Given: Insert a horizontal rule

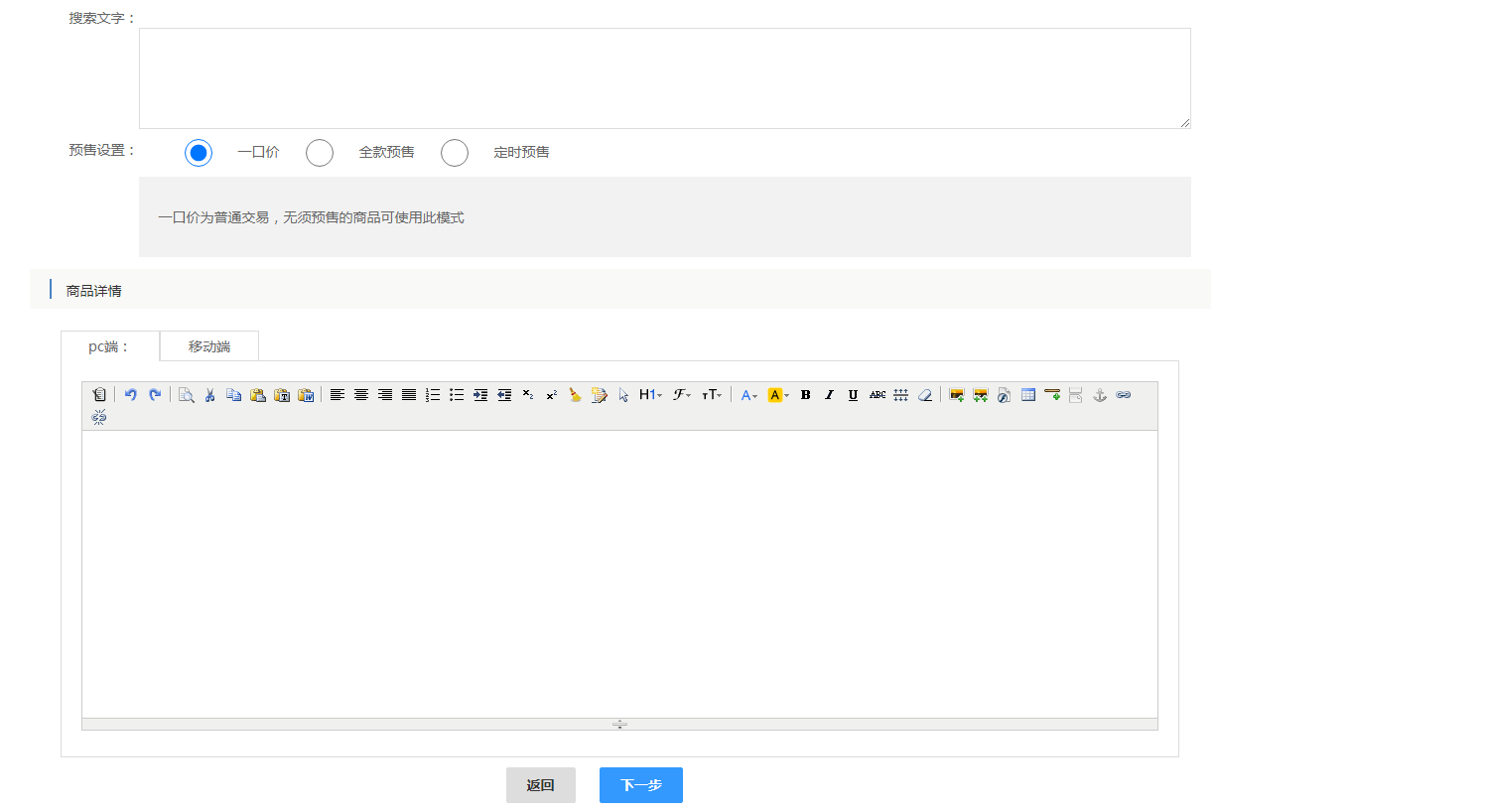Looking at the screenshot, I should pos(1052,395).
